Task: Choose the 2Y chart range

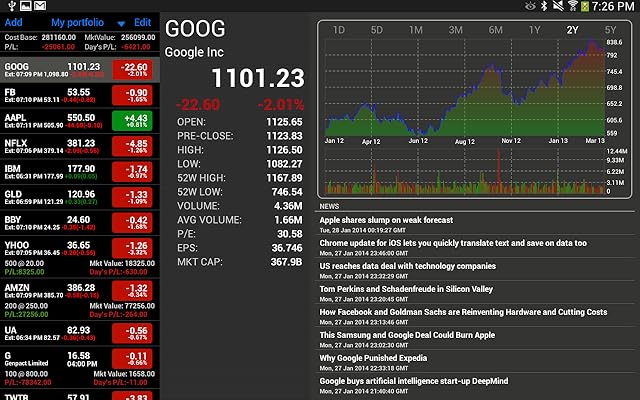Action: point(572,30)
